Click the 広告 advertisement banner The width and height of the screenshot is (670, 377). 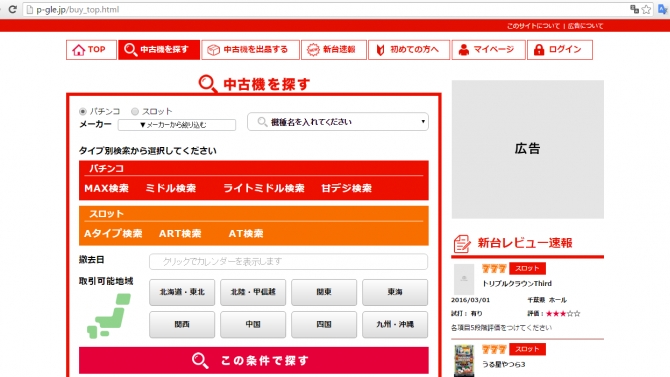(528, 149)
